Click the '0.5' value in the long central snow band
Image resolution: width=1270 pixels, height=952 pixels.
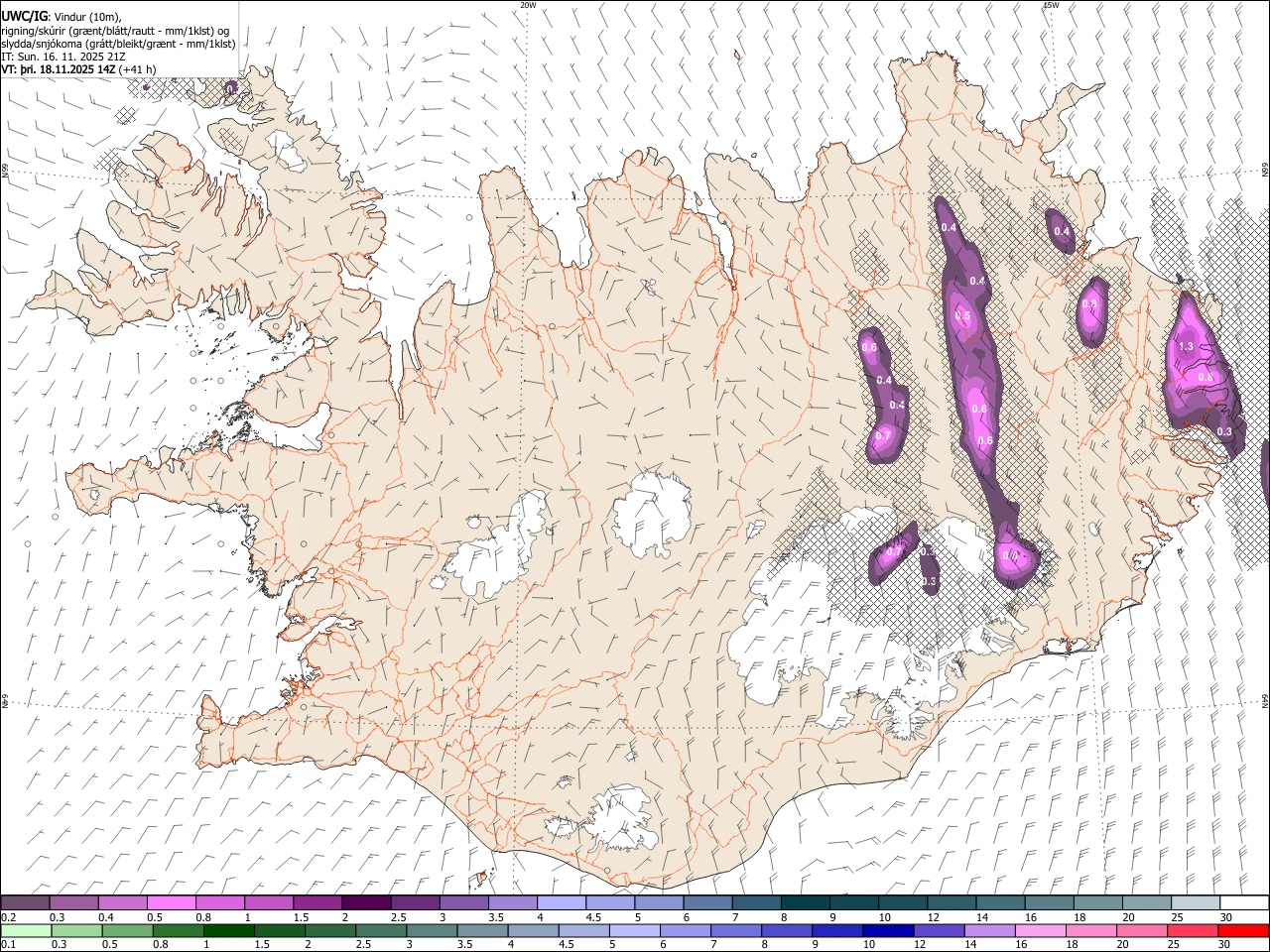point(962,316)
